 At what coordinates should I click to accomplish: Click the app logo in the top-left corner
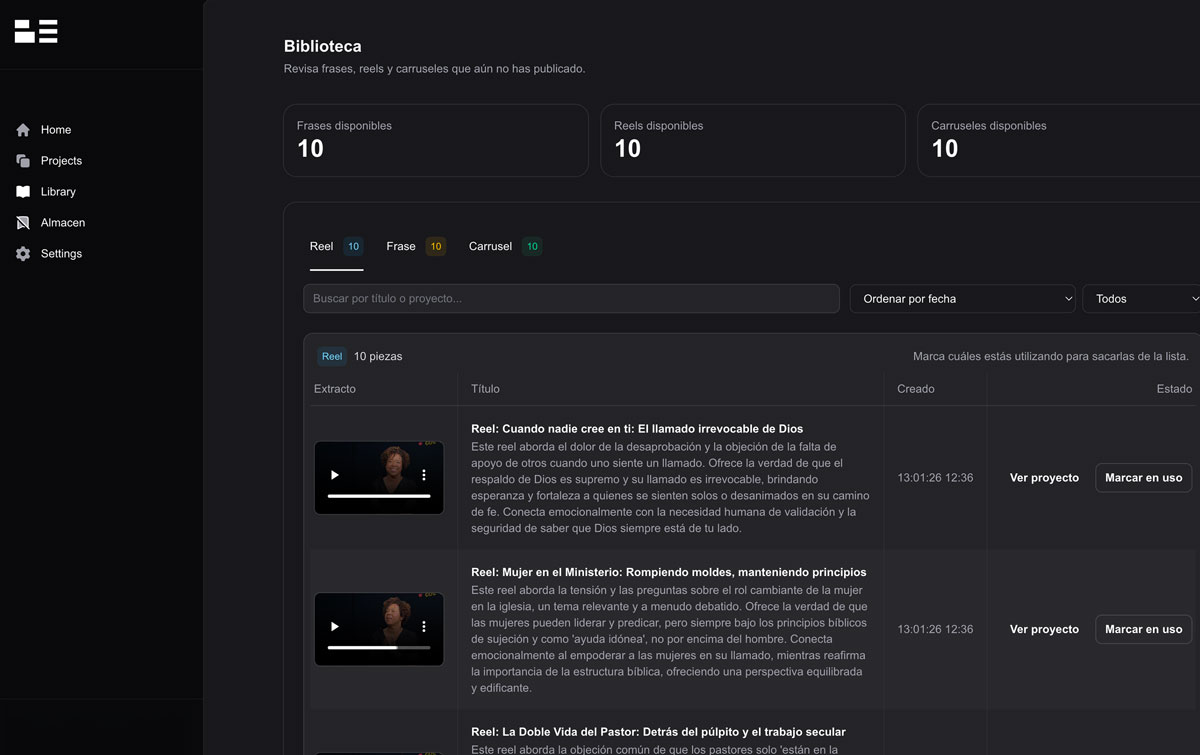pos(36,31)
